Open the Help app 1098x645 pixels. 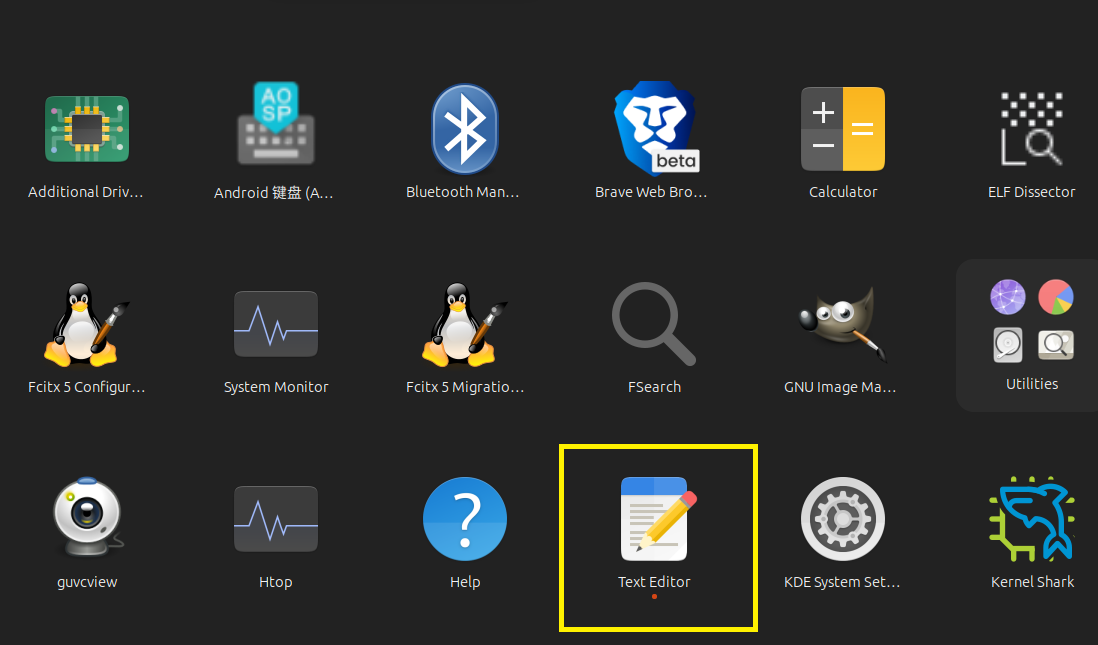coord(465,519)
